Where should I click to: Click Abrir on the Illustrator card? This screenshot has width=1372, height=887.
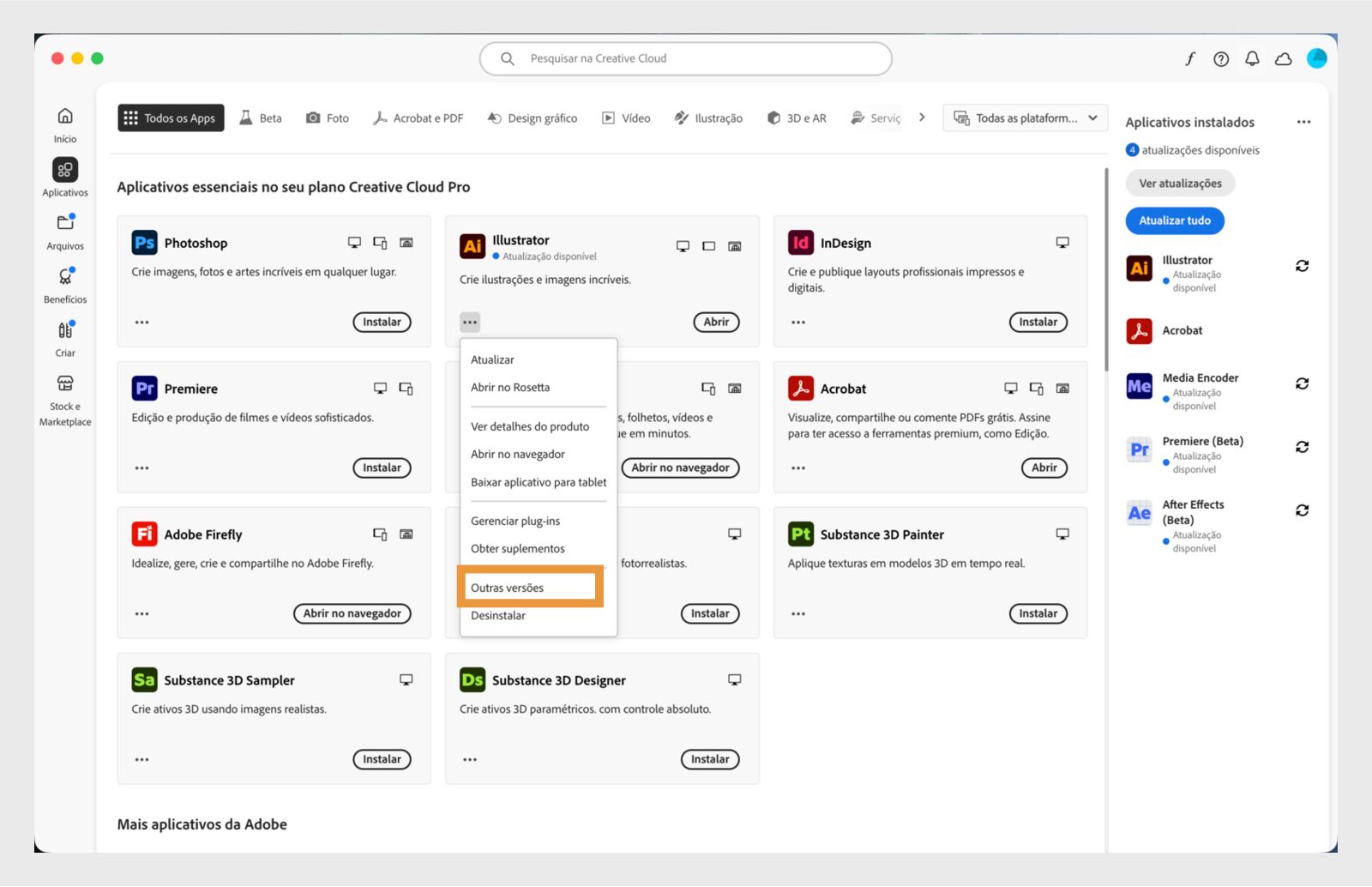(716, 323)
